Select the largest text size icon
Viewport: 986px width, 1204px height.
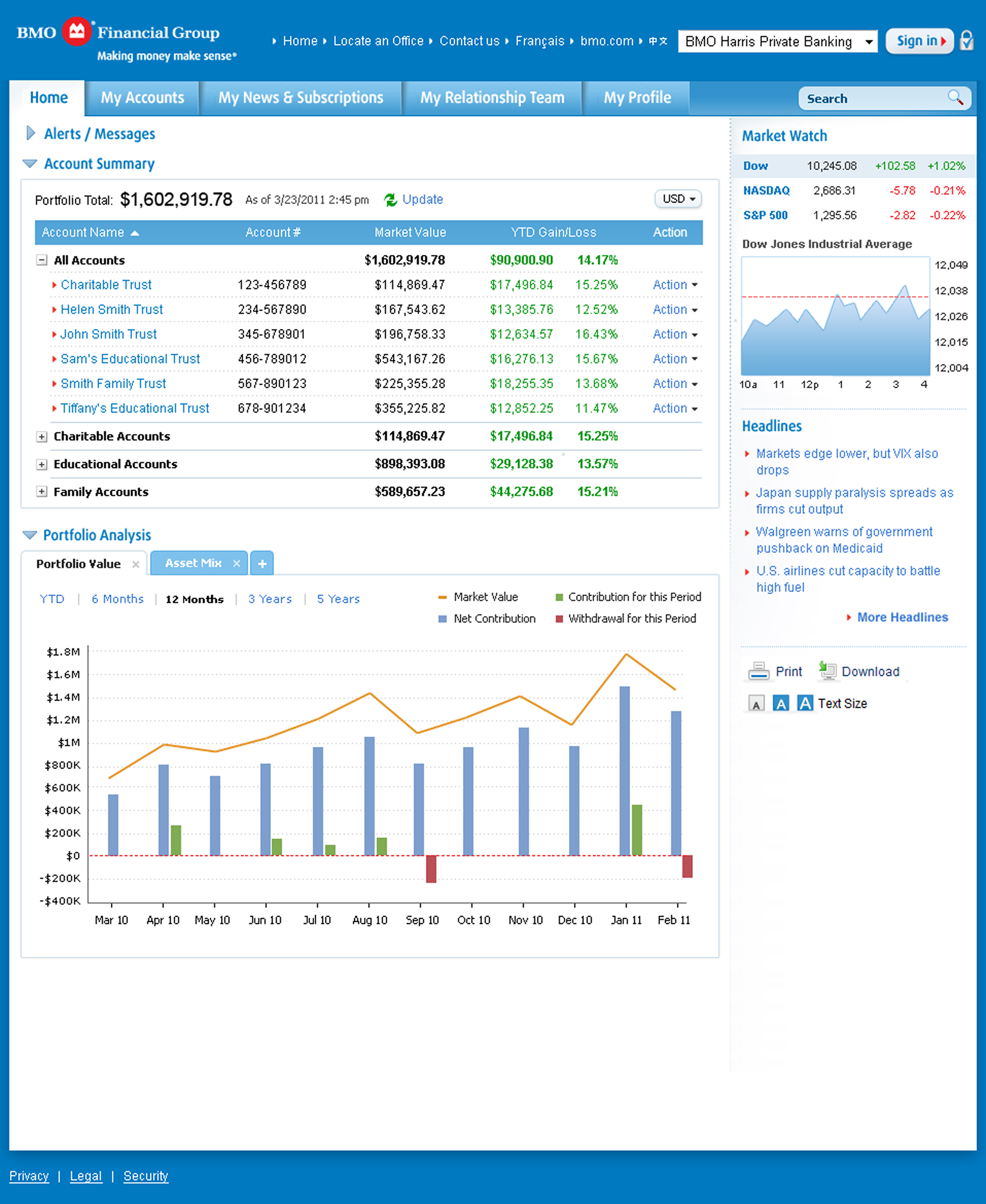click(805, 703)
